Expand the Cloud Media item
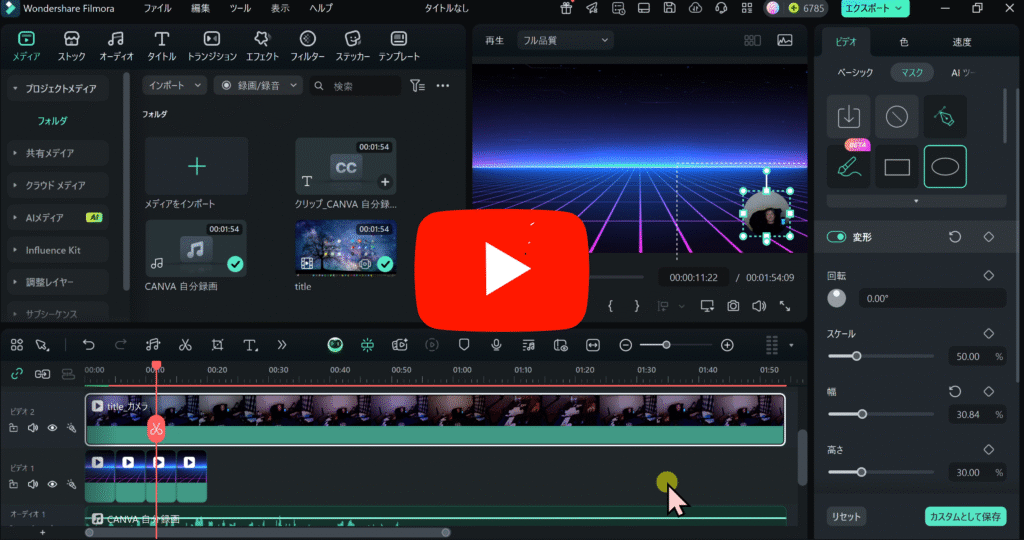The width and height of the screenshot is (1024, 540). click(x=15, y=185)
